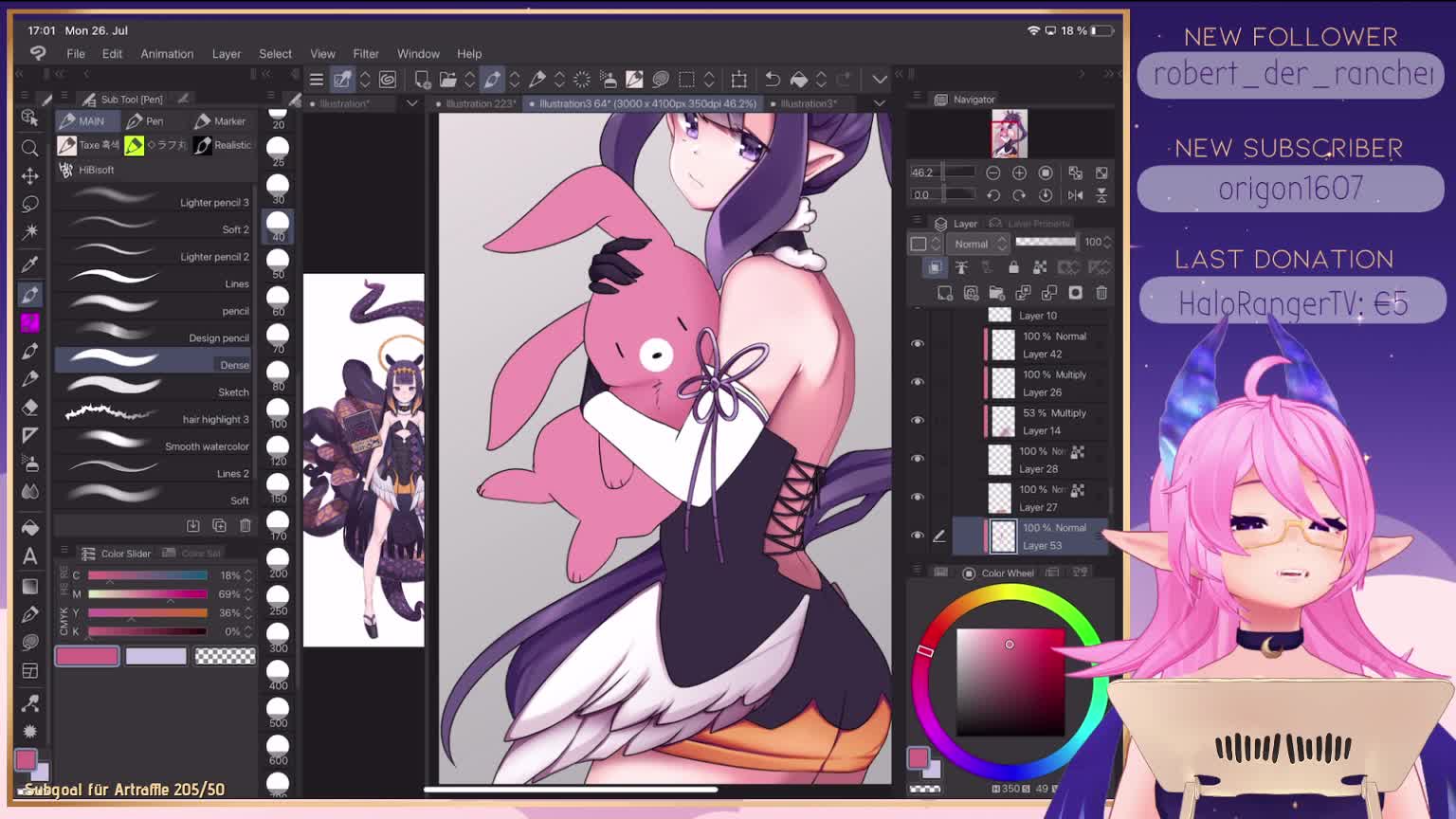The height and width of the screenshot is (819, 1456).
Task: Expand canvas tab list chevron at right
Action: tap(879, 103)
